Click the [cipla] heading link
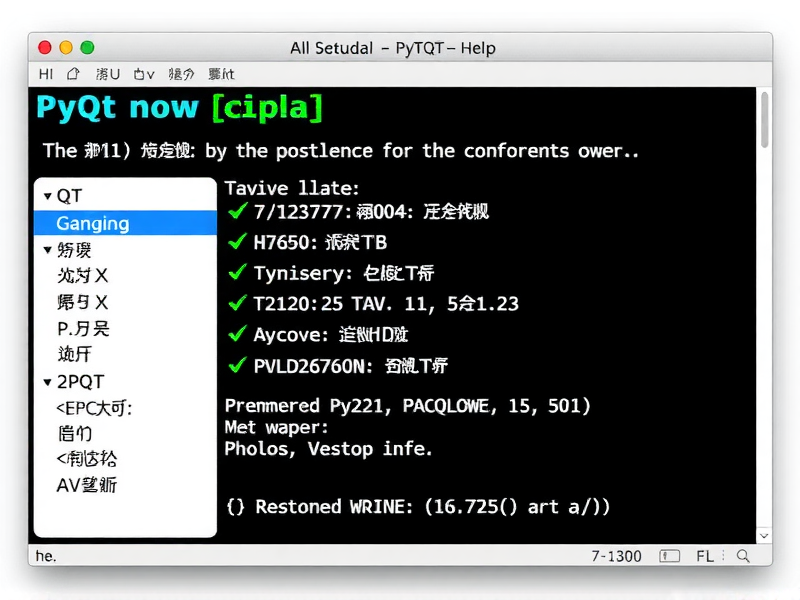This screenshot has width=800, height=600. [x=267, y=107]
